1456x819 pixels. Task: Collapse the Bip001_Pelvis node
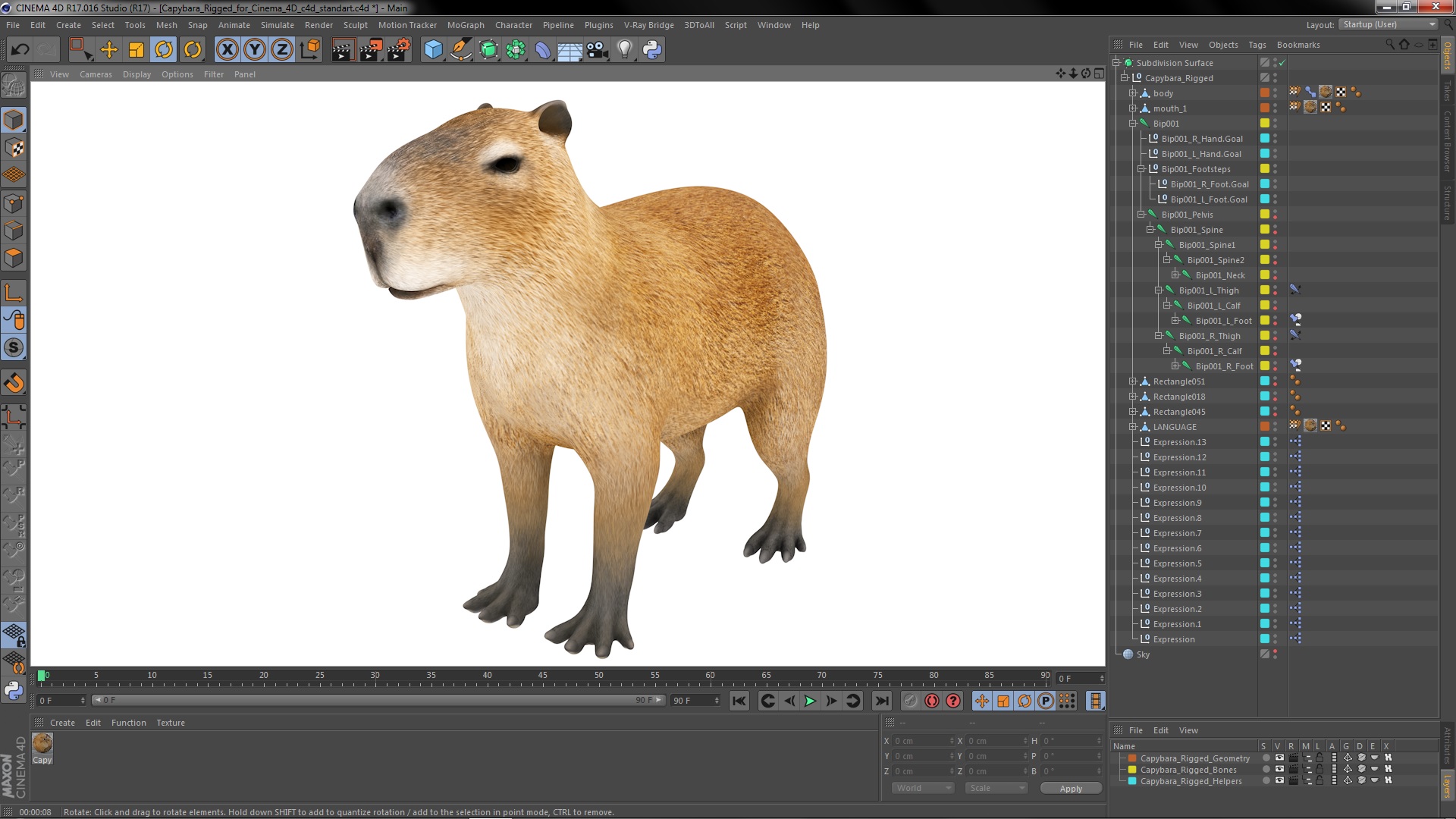(1141, 215)
